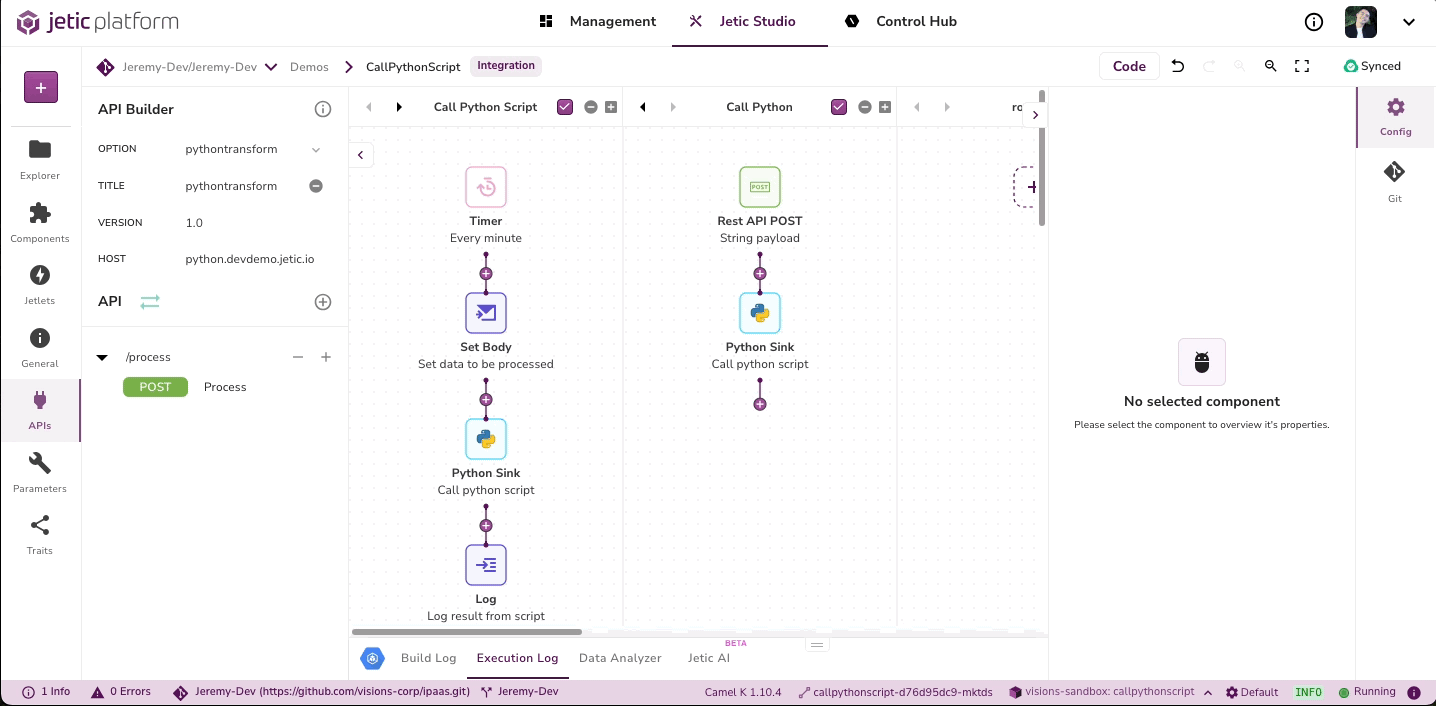Click the API swap arrows icon
This screenshot has height=706, width=1436.
[150, 301]
